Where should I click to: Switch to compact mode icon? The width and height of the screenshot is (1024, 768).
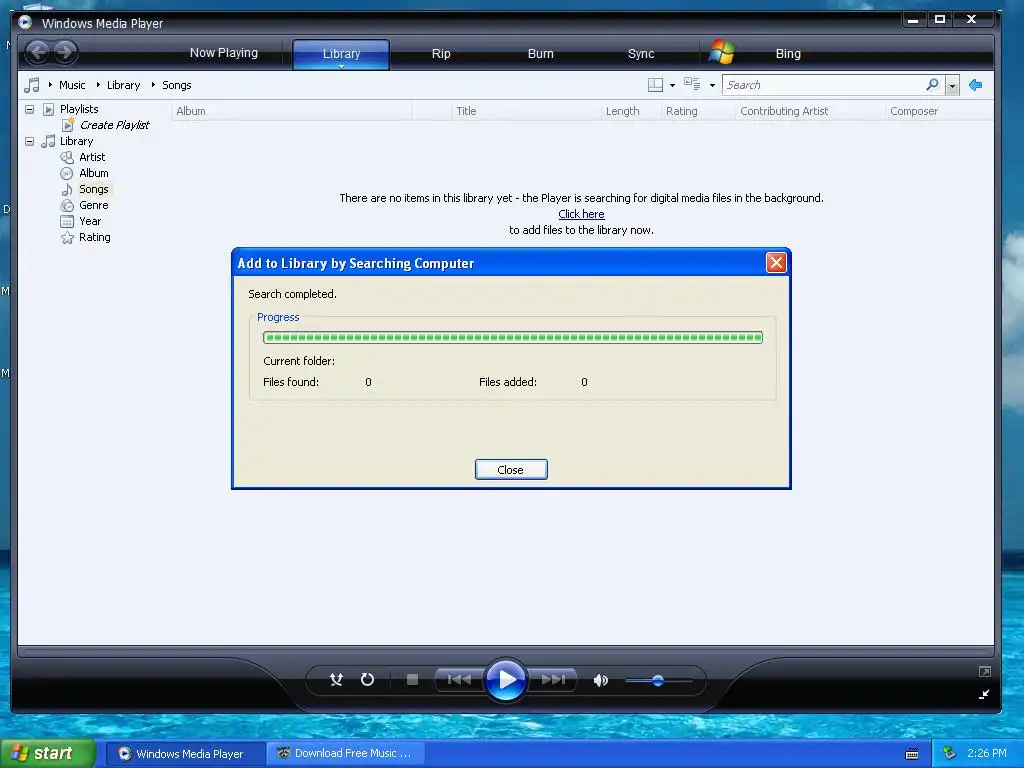click(x=984, y=694)
